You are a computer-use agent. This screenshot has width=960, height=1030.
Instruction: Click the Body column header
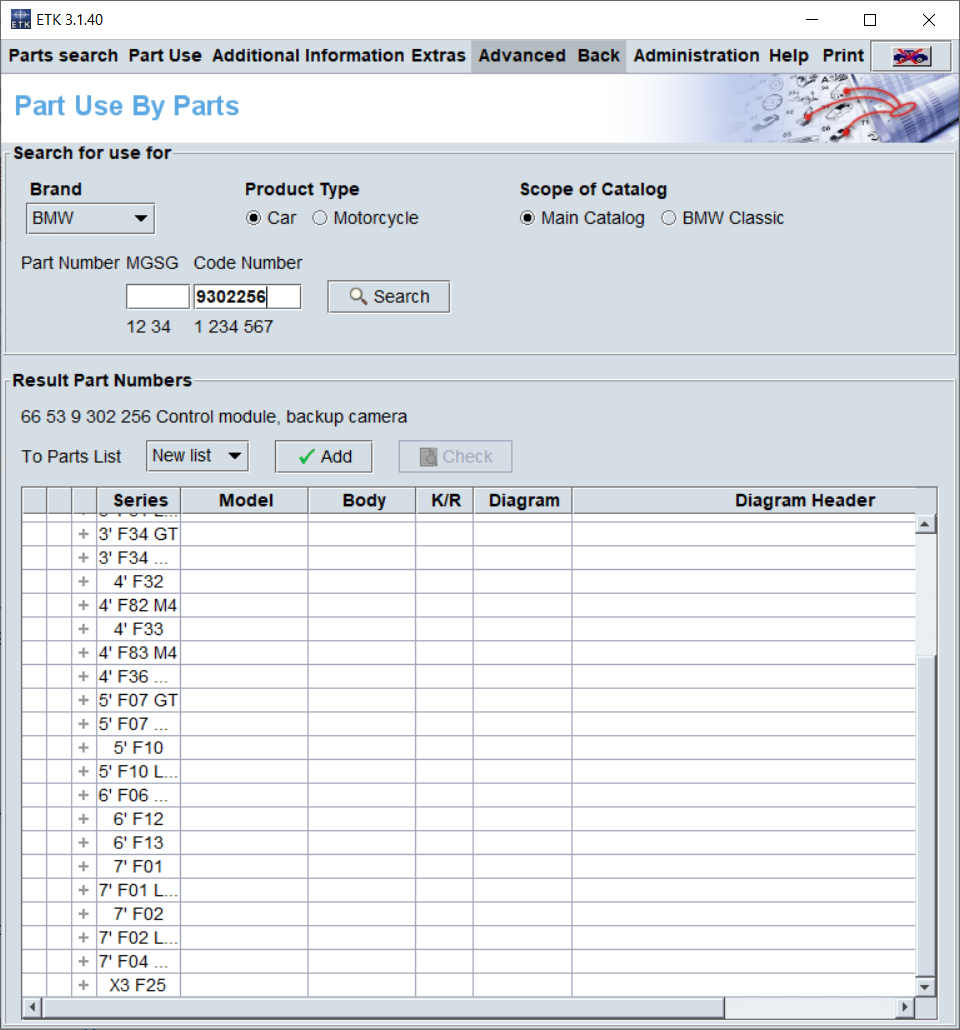pos(363,501)
